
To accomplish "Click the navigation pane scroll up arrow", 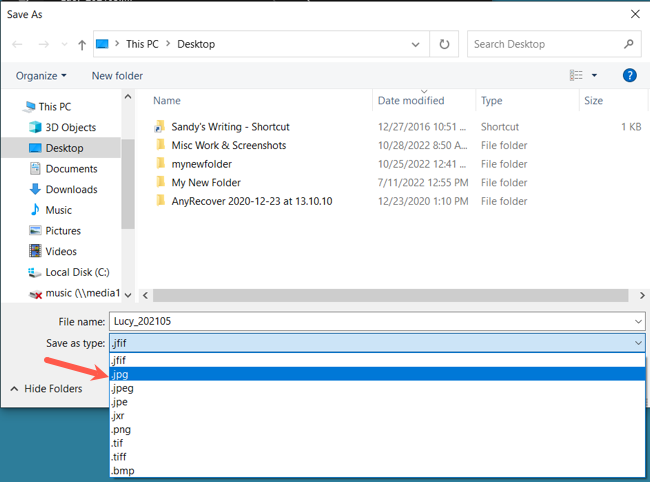I will [x=128, y=97].
